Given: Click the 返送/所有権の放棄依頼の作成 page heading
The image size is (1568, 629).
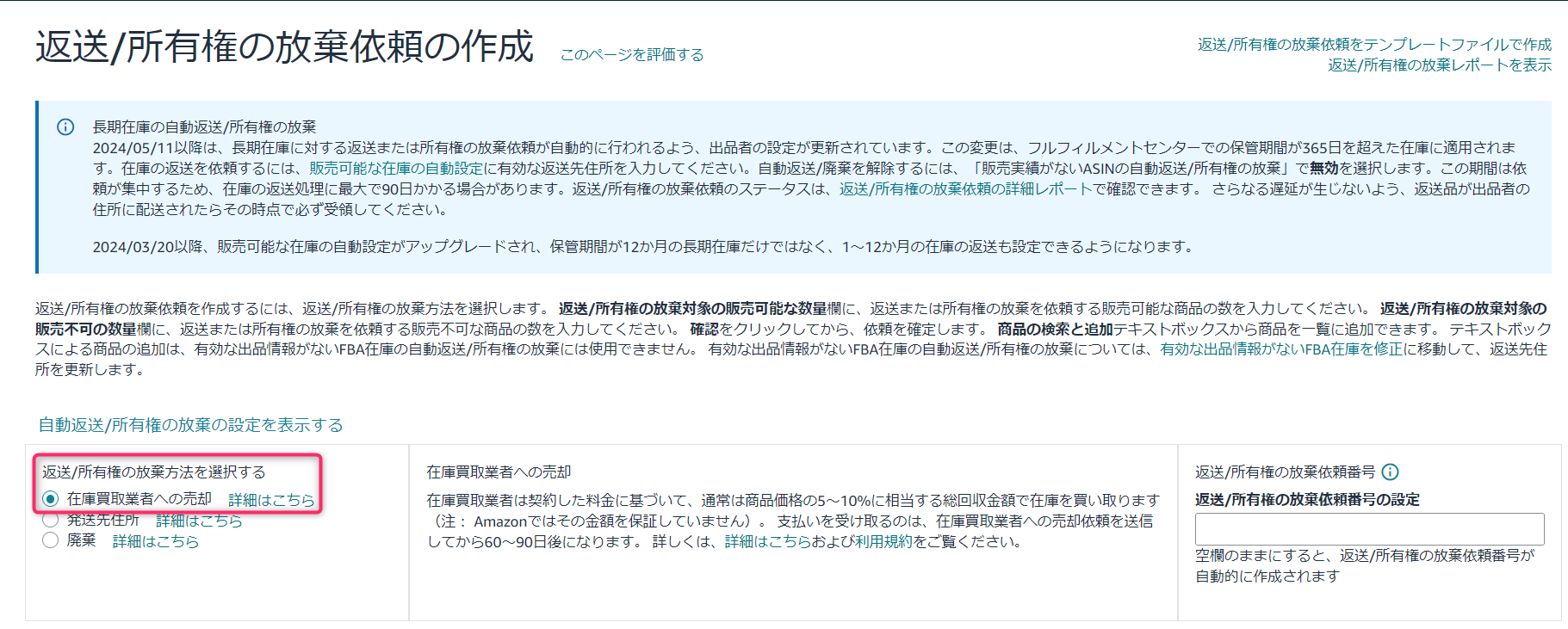Looking at the screenshot, I should (284, 47).
